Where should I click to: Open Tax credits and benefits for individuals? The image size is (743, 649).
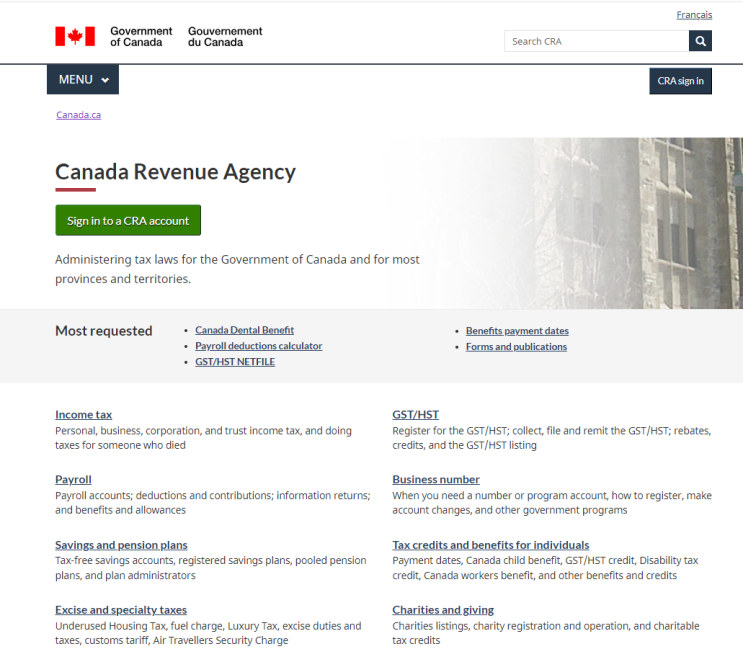[490, 545]
